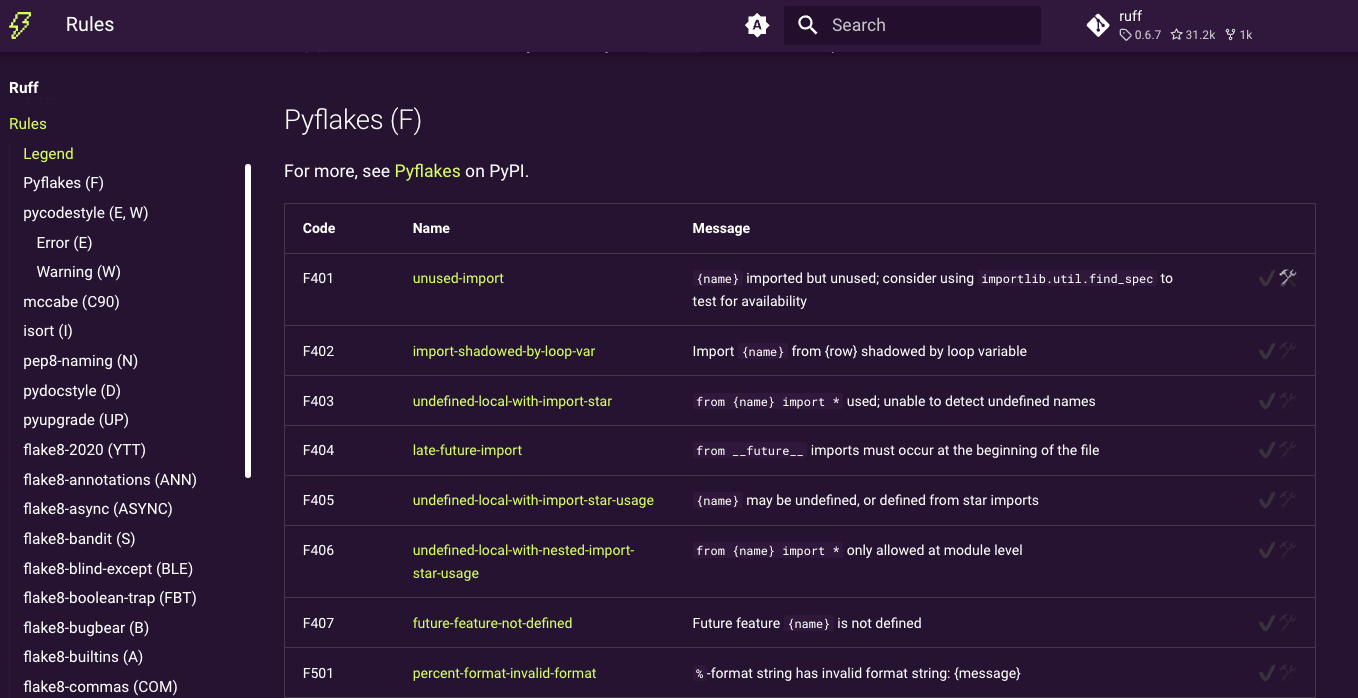Viewport: 1358px width, 698px height.
Task: Jump to flake8-bandit (S) in the sidebar
Action: (79, 539)
